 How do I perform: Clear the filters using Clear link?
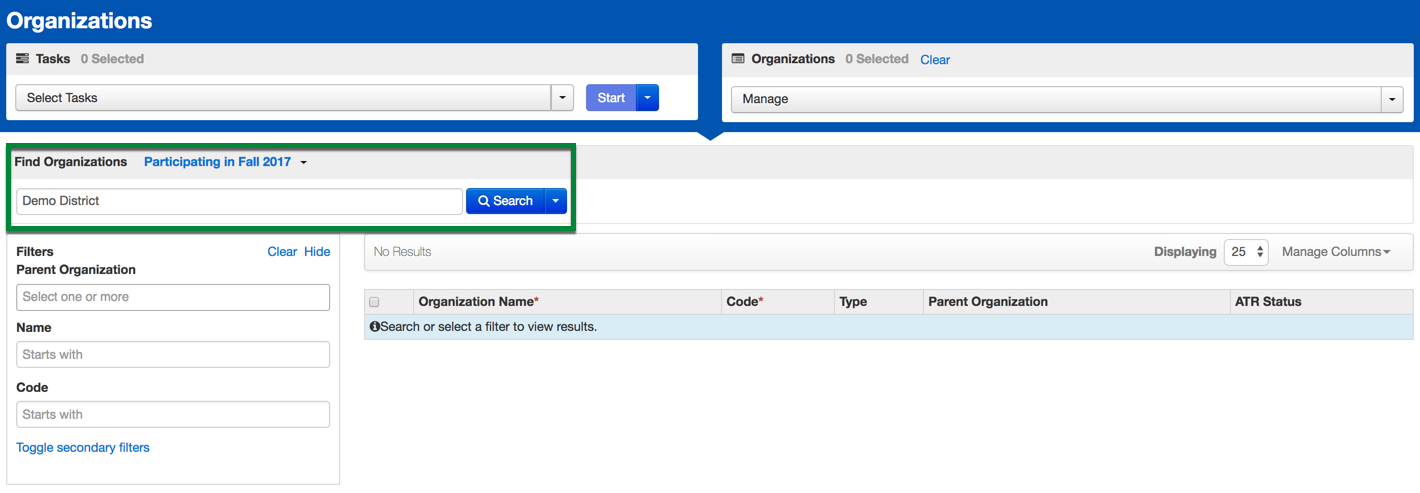282,252
